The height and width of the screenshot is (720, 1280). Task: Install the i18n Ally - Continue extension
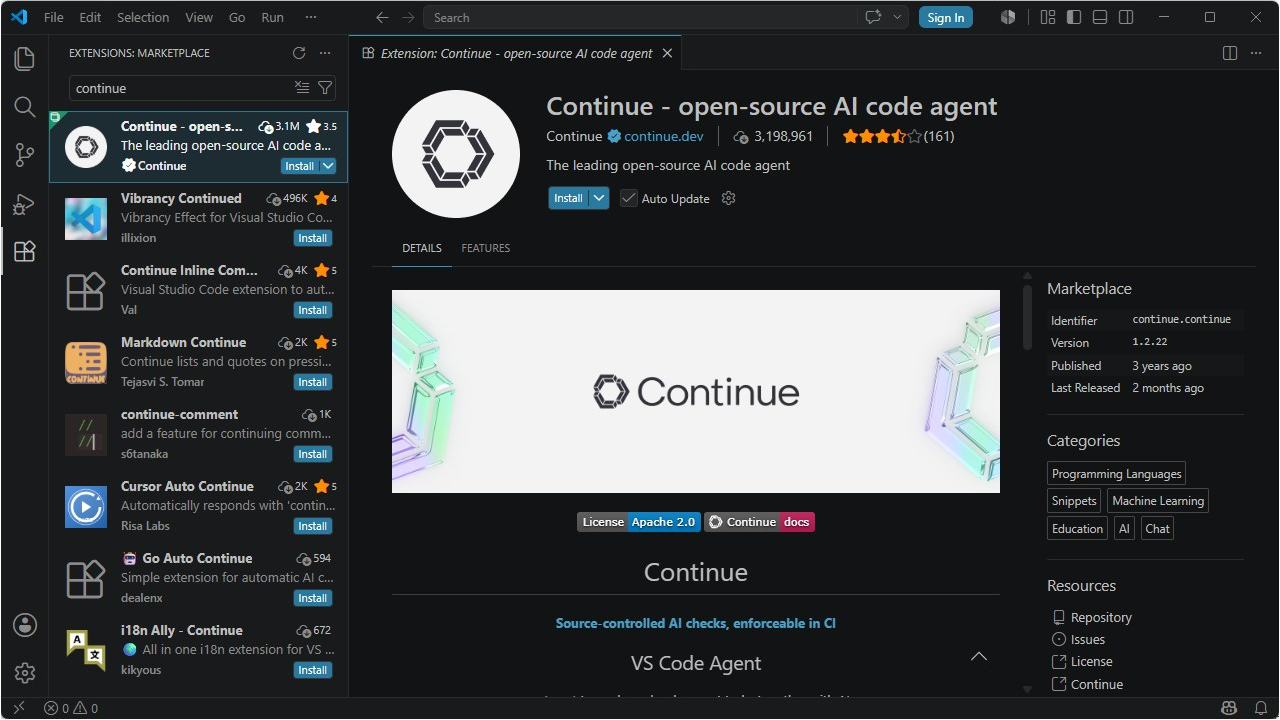pos(313,670)
